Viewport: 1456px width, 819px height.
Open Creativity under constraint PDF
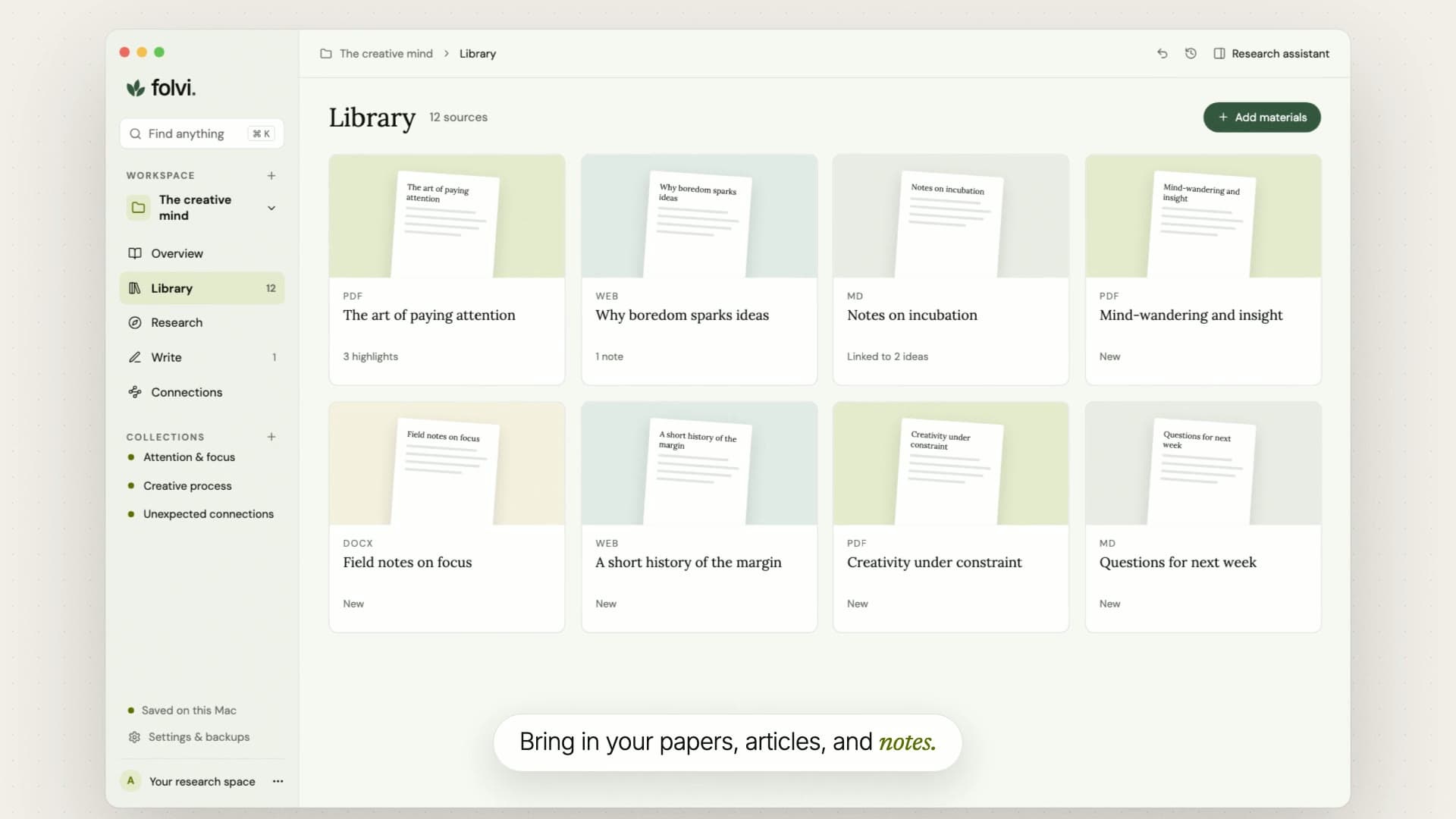(950, 516)
